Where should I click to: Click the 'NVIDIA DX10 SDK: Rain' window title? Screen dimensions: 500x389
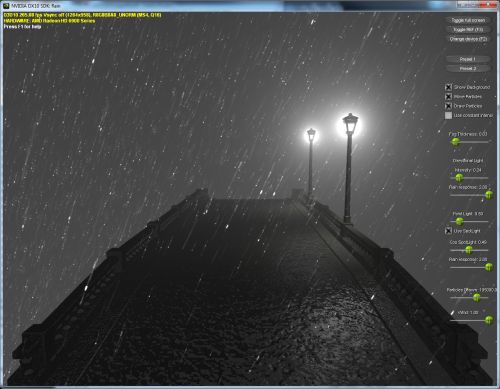coord(36,6)
